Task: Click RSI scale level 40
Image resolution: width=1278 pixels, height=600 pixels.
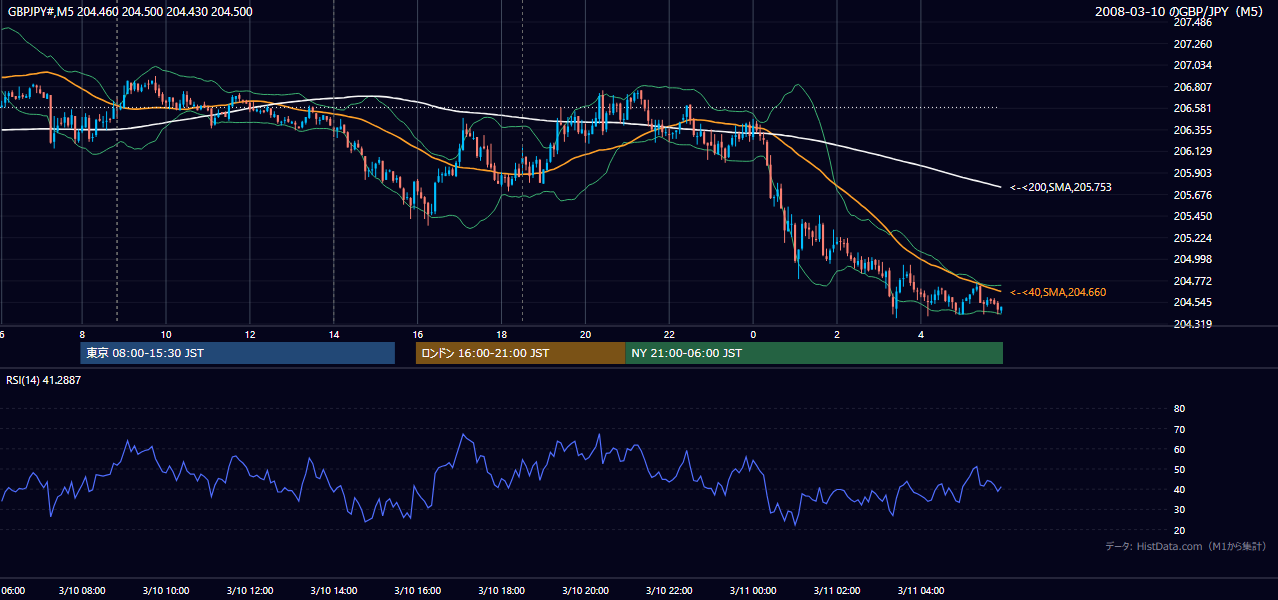Action: (1179, 489)
